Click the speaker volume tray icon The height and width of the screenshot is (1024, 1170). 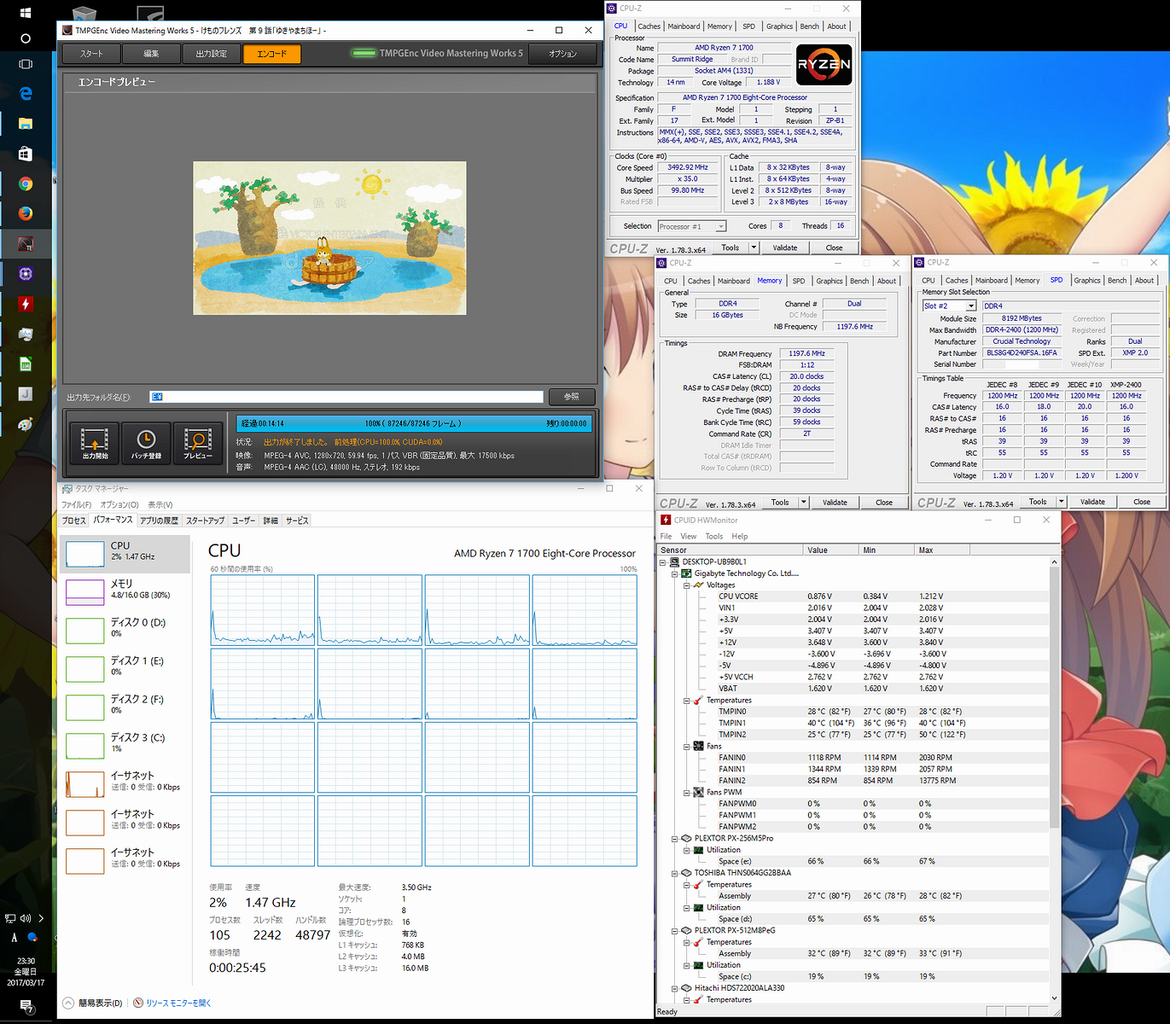click(25, 918)
